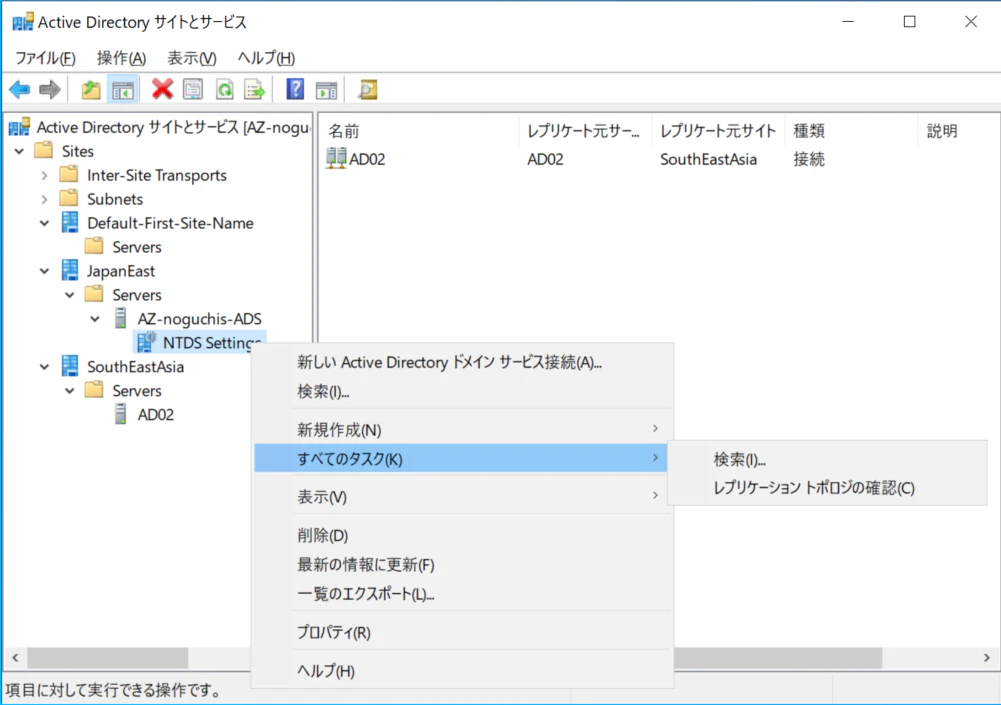Screen dimensions: 1001x705
Task: Open the Properties toolbar icon
Action: [x=193, y=89]
